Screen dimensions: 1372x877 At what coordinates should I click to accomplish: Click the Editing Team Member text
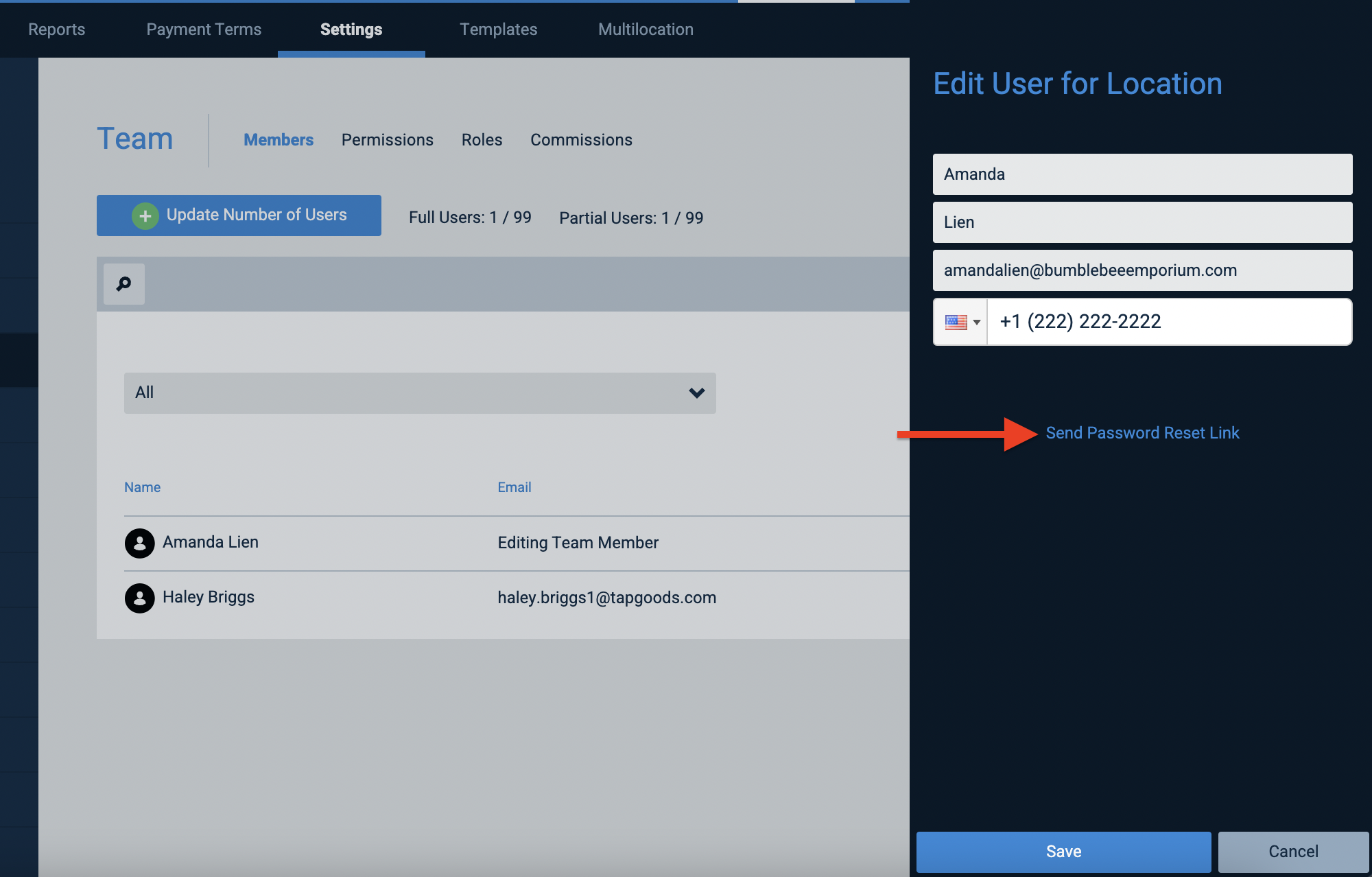(x=578, y=543)
